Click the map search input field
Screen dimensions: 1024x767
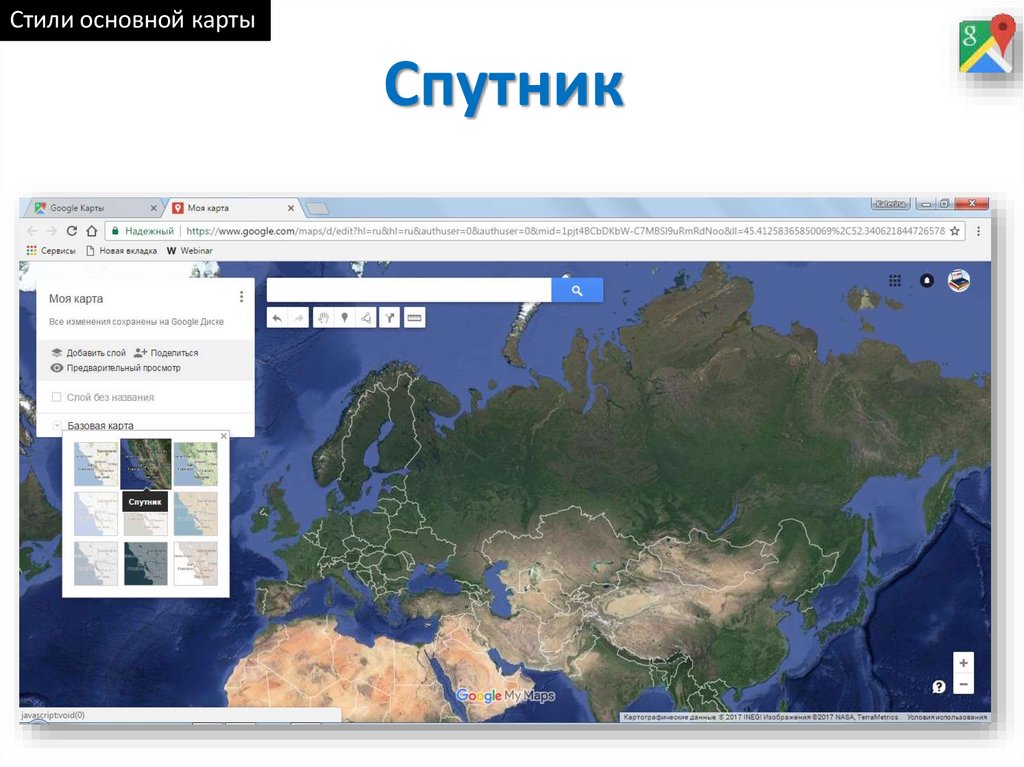(409, 291)
